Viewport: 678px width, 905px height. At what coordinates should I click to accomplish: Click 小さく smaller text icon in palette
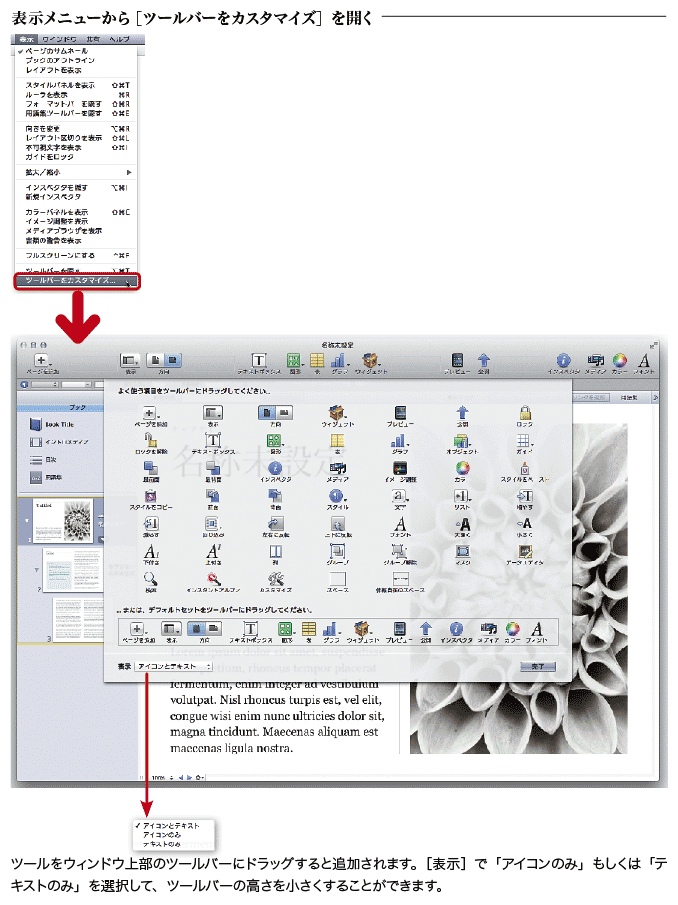524,523
